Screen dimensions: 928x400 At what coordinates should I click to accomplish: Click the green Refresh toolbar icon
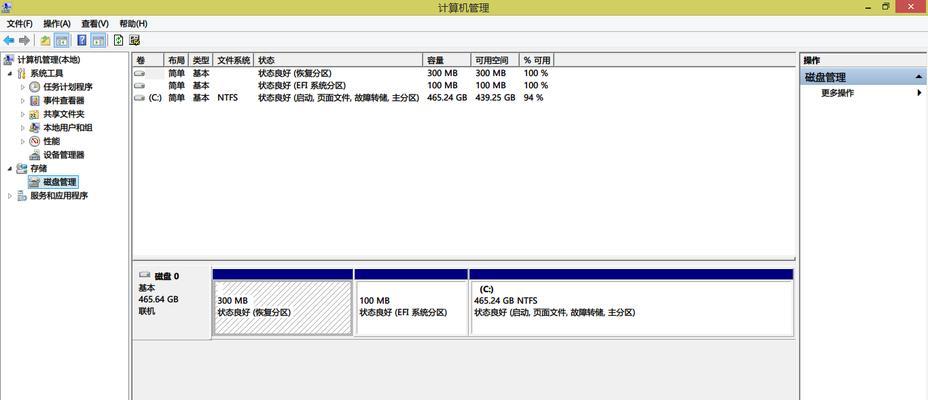click(119, 40)
